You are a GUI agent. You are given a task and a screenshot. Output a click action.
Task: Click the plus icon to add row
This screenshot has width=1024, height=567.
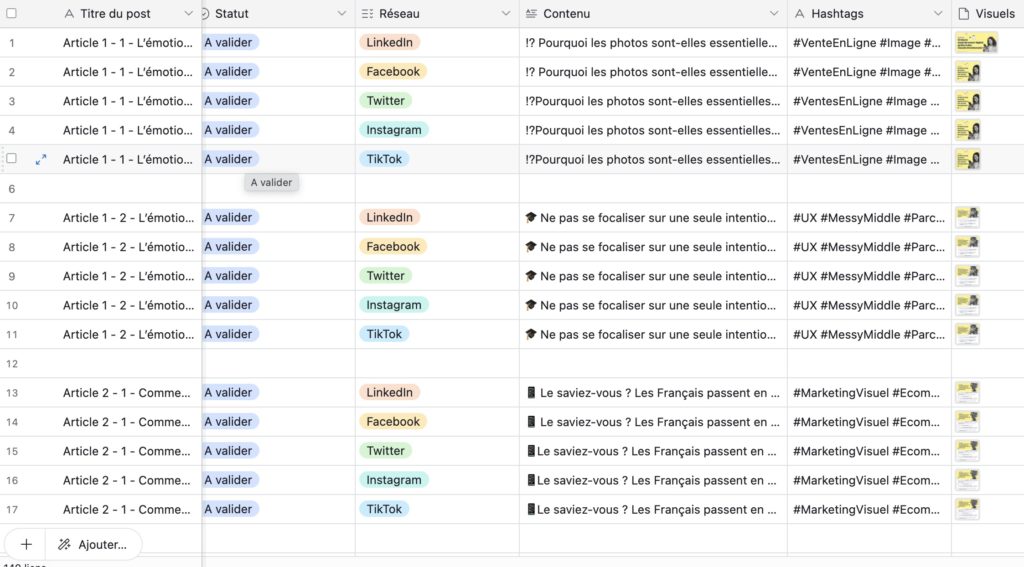[x=26, y=544]
